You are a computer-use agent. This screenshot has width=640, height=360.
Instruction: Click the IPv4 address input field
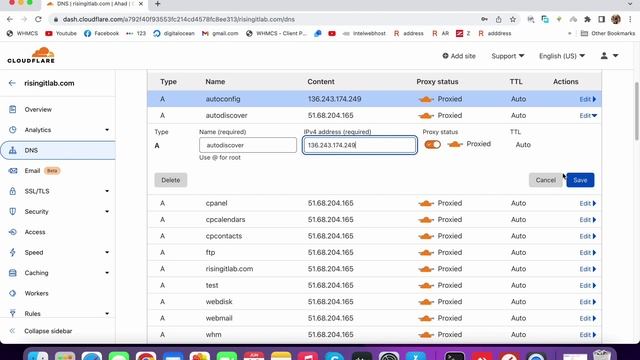(359, 145)
